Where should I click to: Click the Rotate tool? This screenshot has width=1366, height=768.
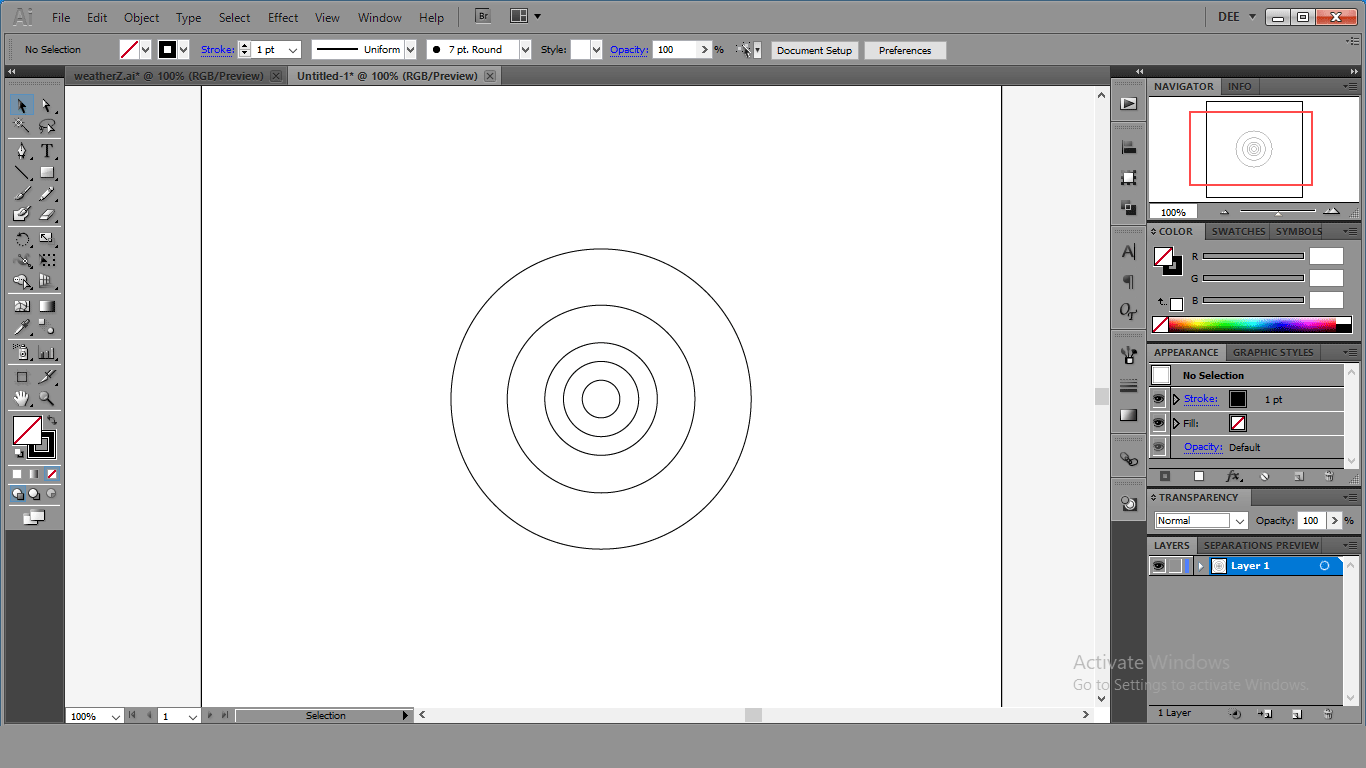pos(21,239)
